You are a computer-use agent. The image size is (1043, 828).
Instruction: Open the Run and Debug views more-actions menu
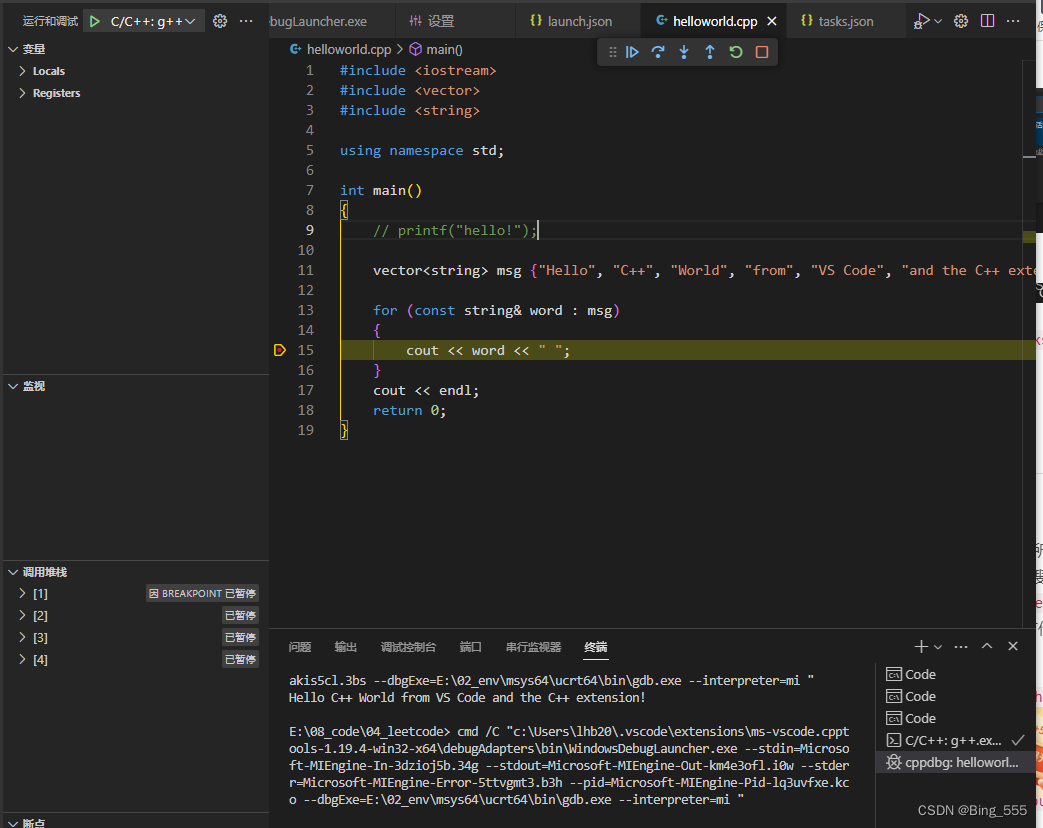(x=246, y=21)
